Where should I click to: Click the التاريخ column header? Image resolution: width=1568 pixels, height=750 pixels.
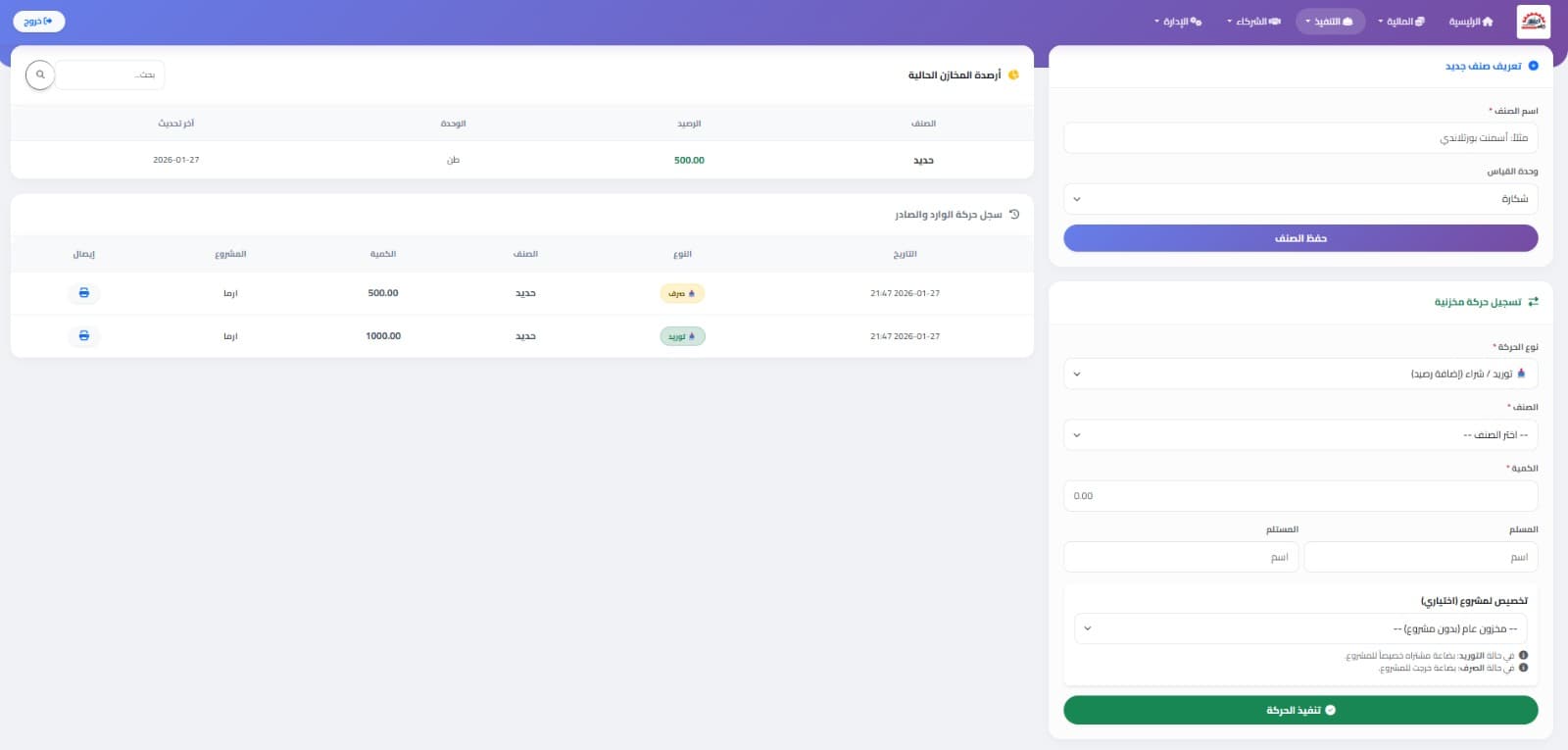tap(905, 254)
